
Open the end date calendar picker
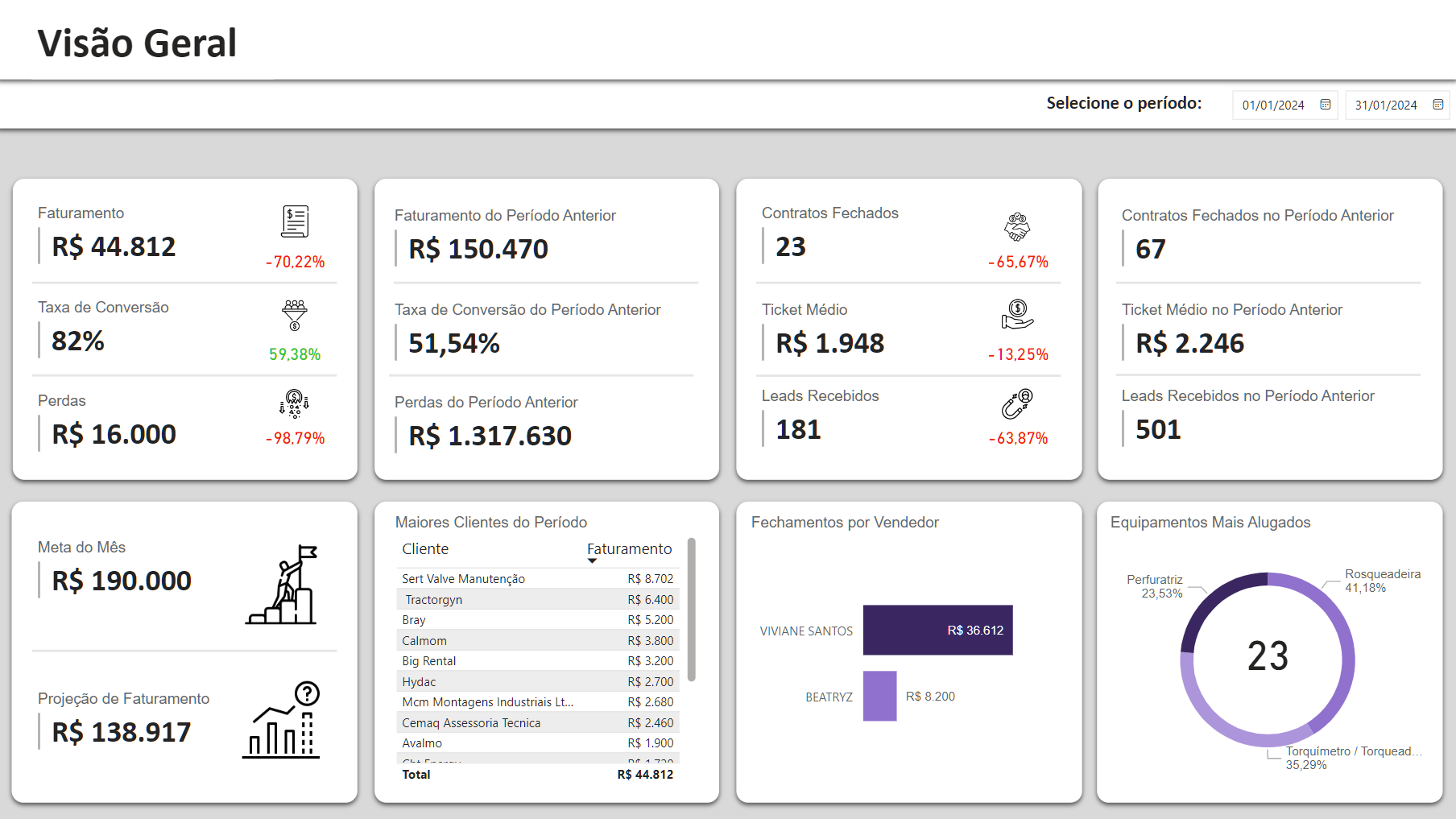click(1437, 104)
